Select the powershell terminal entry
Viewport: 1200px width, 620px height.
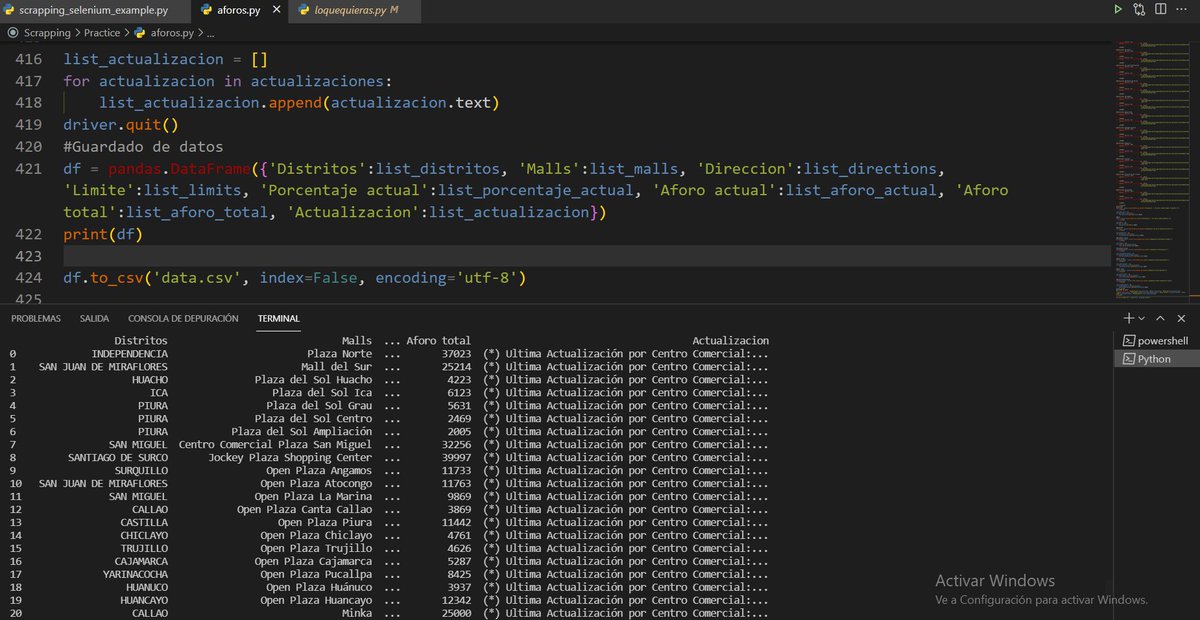pyautogui.click(x=1157, y=341)
